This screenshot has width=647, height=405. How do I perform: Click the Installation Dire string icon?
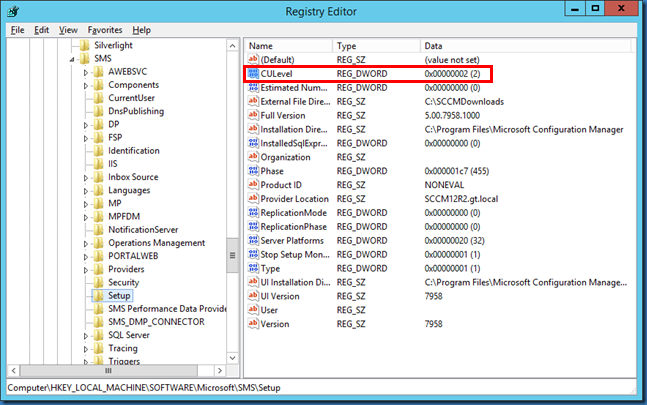coord(253,129)
